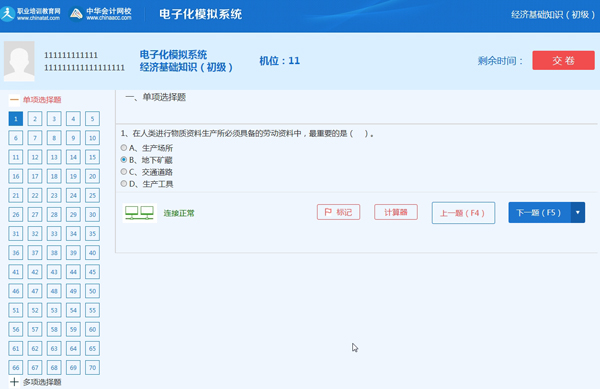
Task: Open the 计算器 calculator
Action: pos(396,212)
